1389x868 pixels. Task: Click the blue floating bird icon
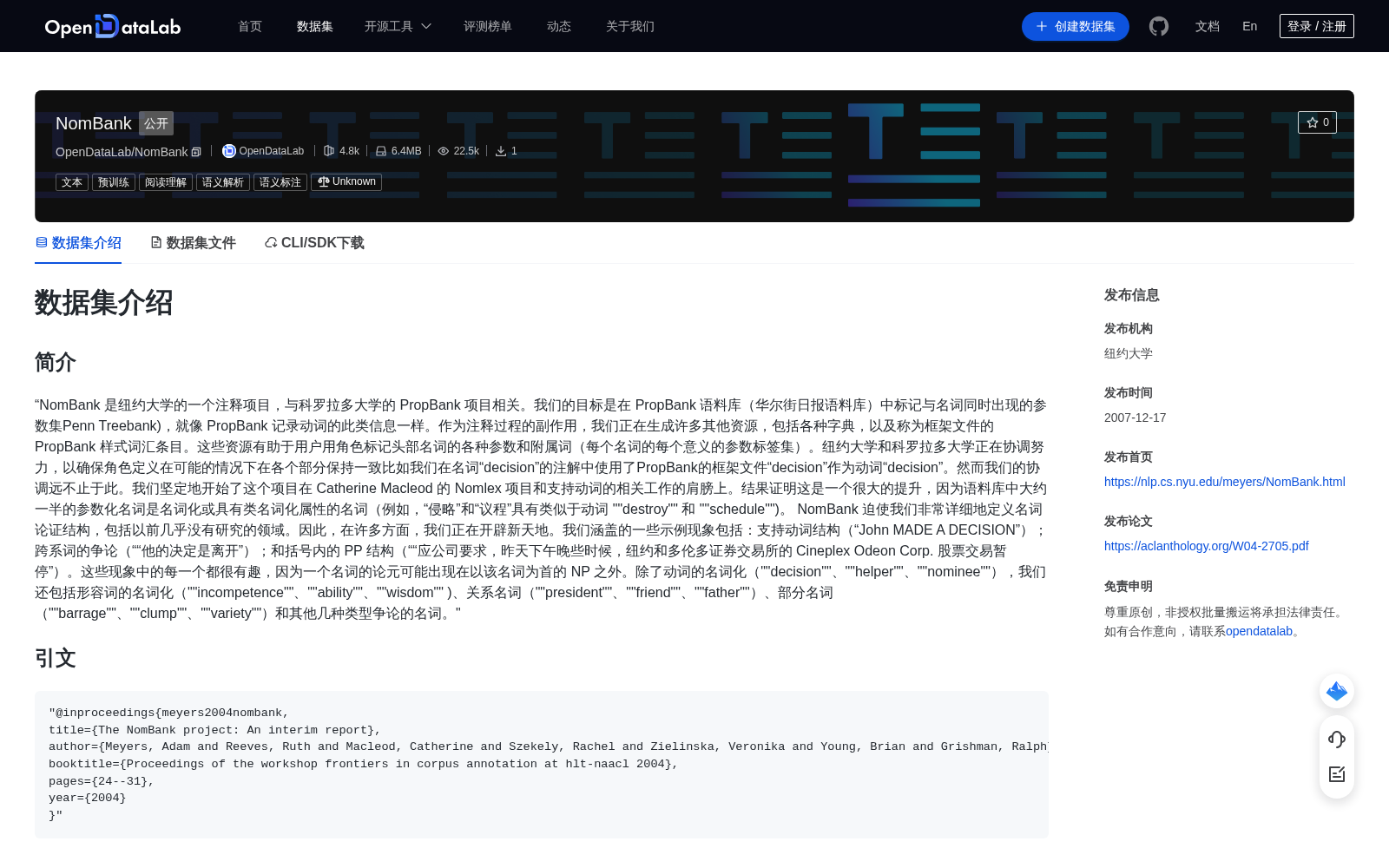1337,691
